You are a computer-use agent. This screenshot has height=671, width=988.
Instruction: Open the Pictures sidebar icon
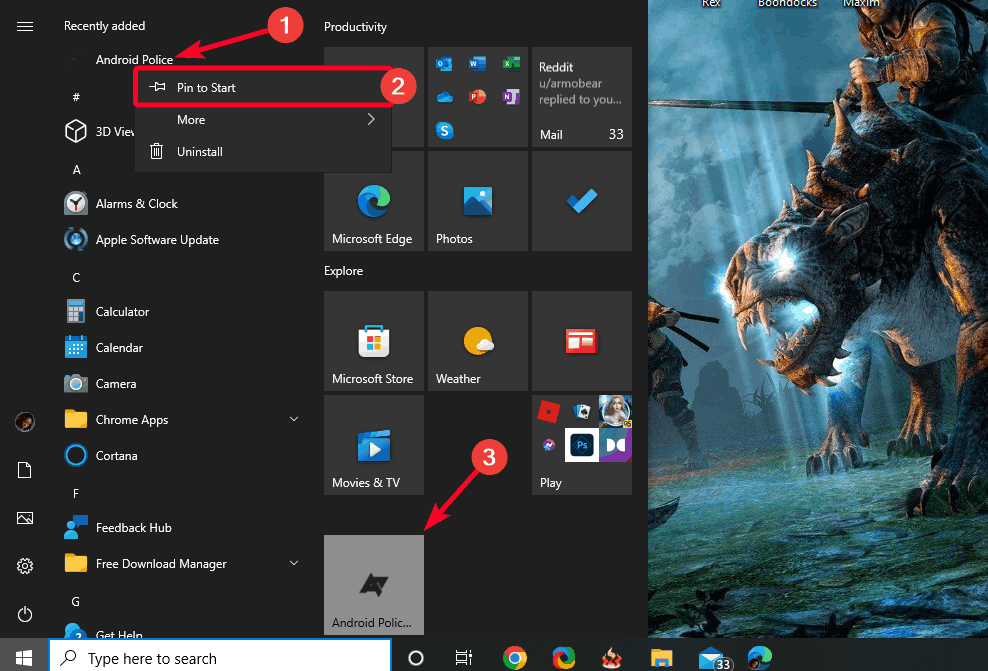click(x=25, y=518)
